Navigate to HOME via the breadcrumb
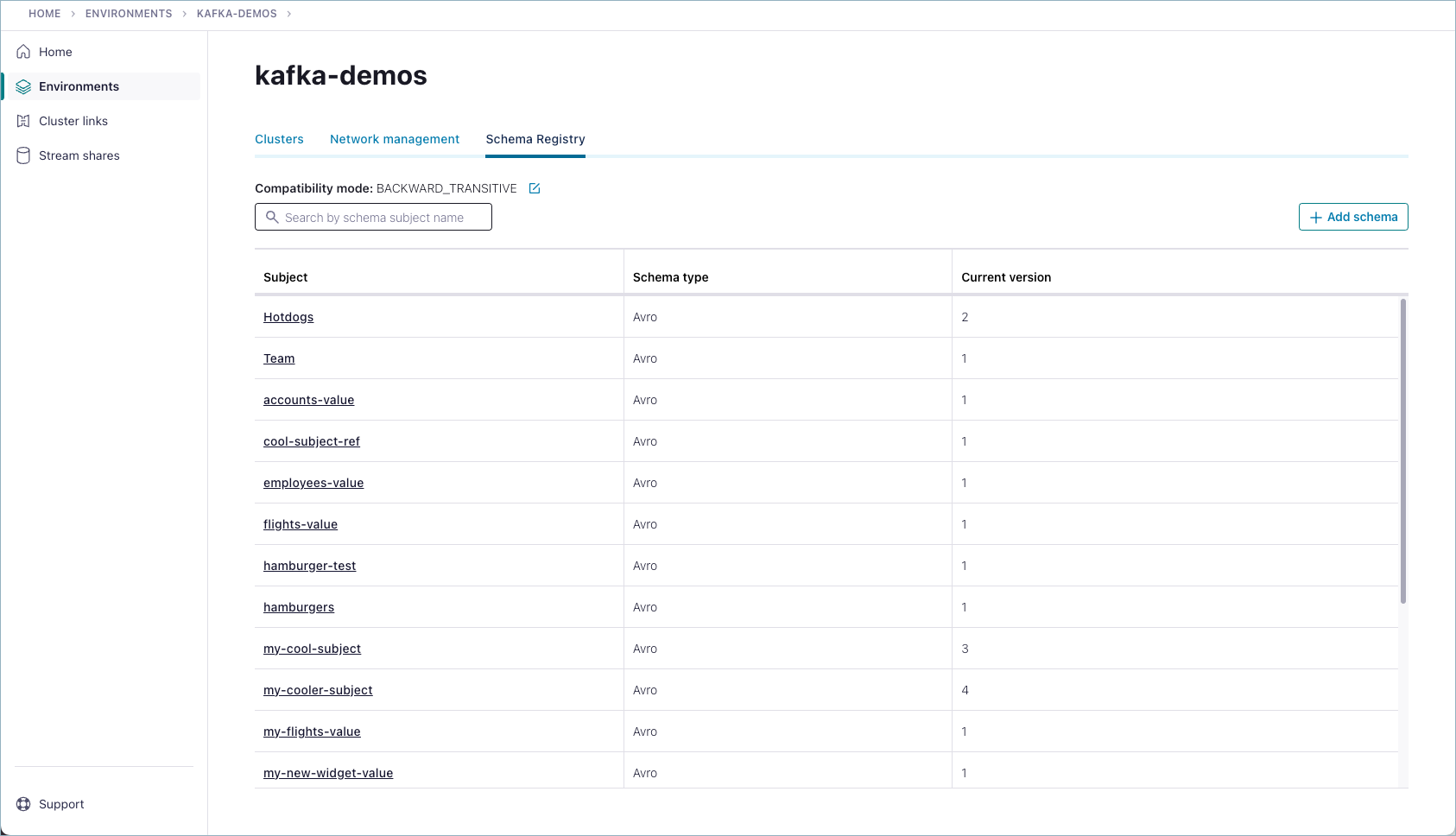The width and height of the screenshot is (1456, 836). pos(44,13)
